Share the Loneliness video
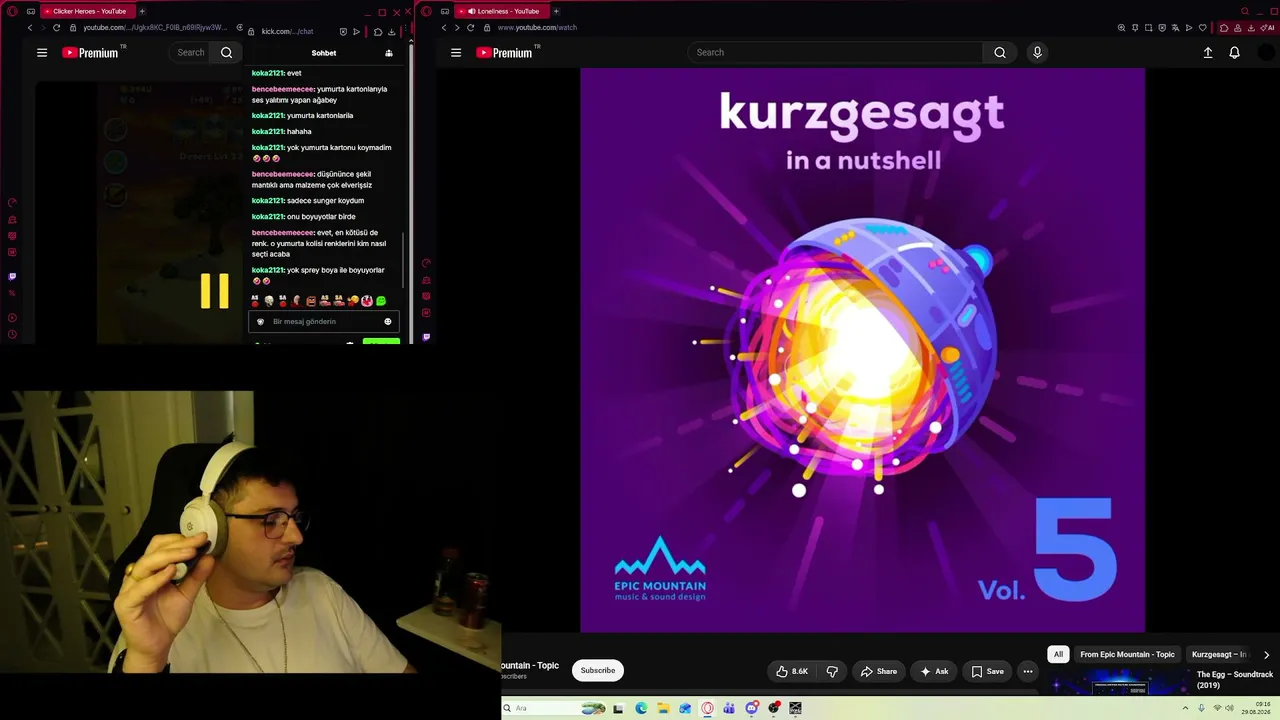The height and width of the screenshot is (720, 1280). [879, 671]
